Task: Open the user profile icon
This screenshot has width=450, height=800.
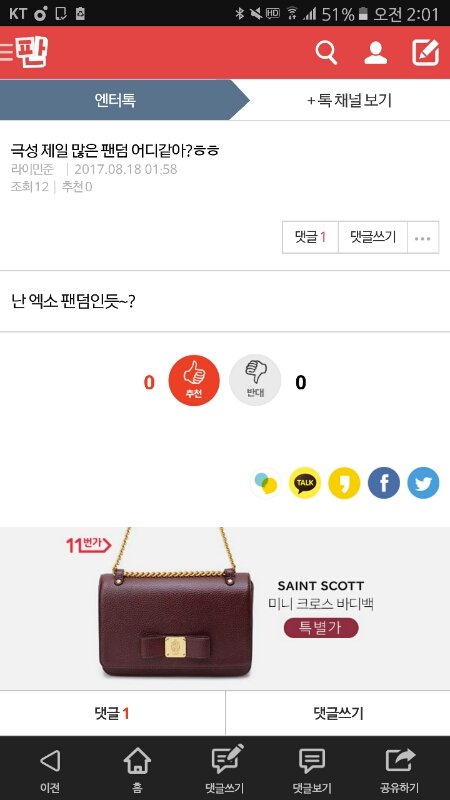Action: coord(376,53)
